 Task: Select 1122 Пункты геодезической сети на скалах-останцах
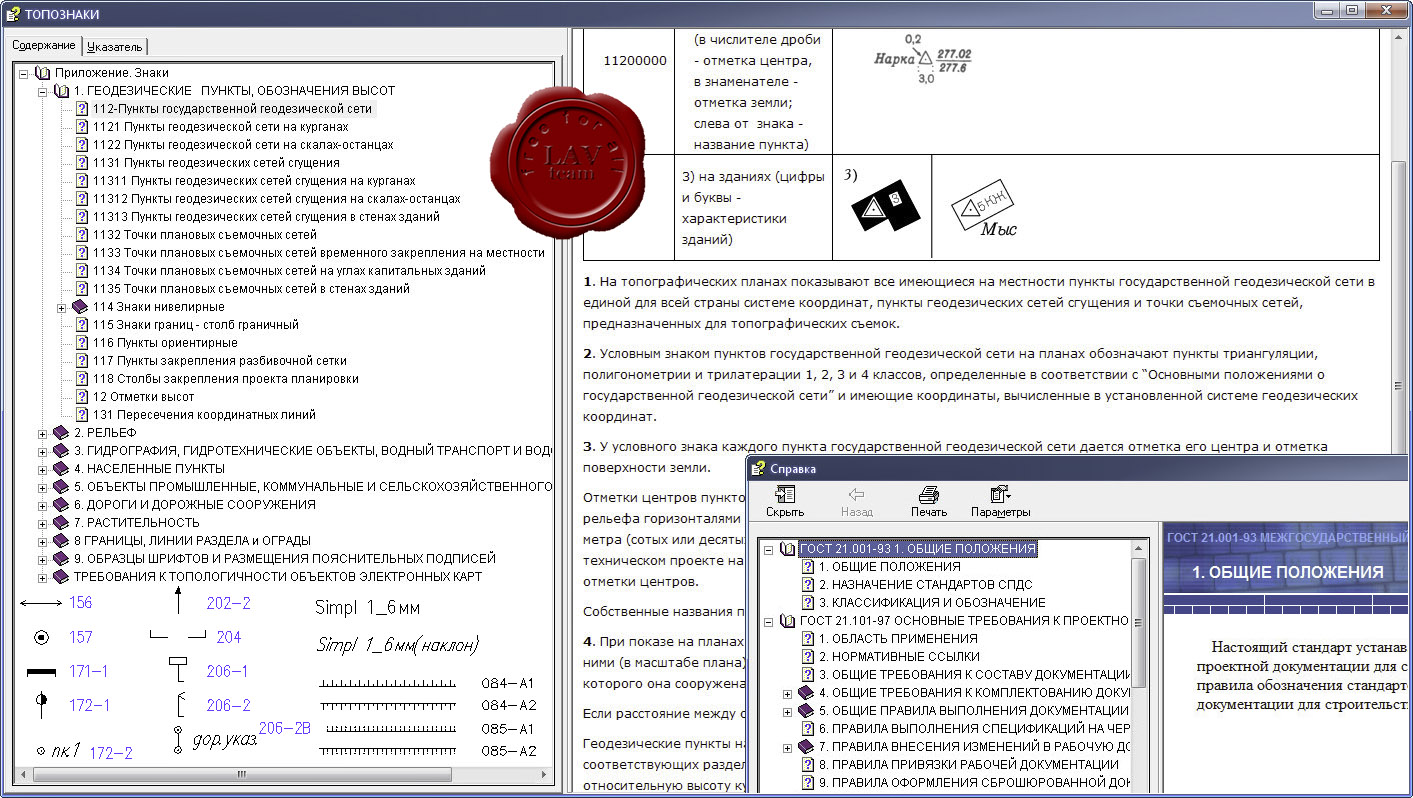tap(243, 145)
